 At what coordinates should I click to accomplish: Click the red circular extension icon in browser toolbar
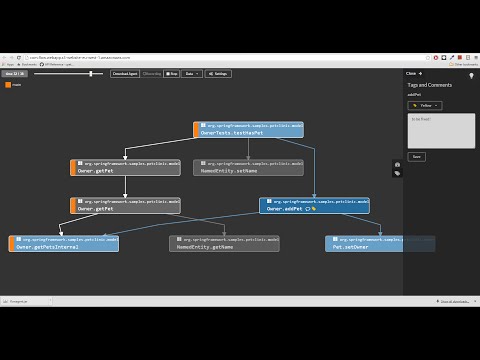[x=436, y=58]
